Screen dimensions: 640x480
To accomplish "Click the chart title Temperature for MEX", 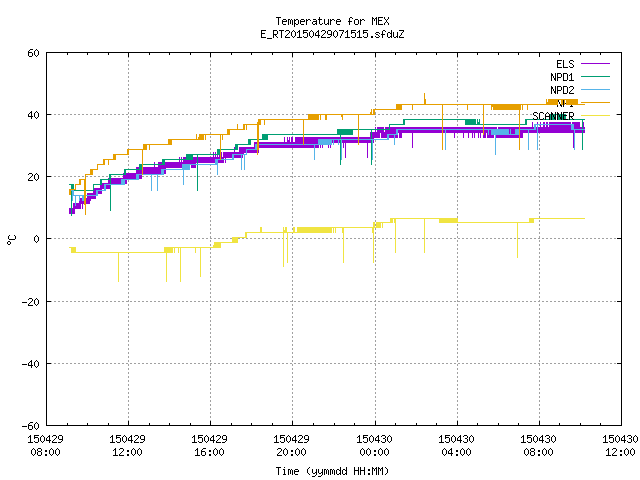I will (332, 21).
